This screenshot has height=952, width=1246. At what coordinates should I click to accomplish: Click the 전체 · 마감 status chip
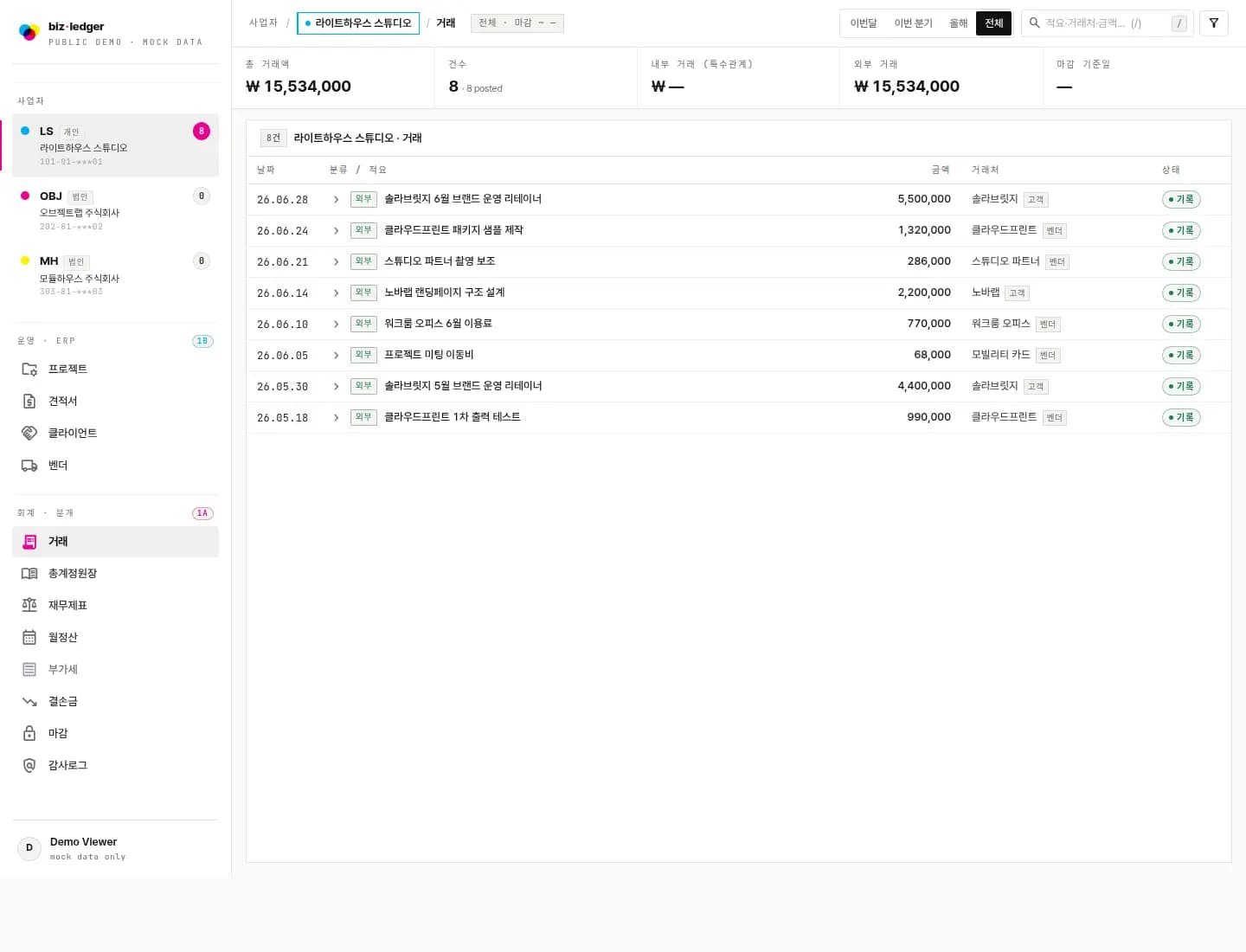tap(517, 23)
